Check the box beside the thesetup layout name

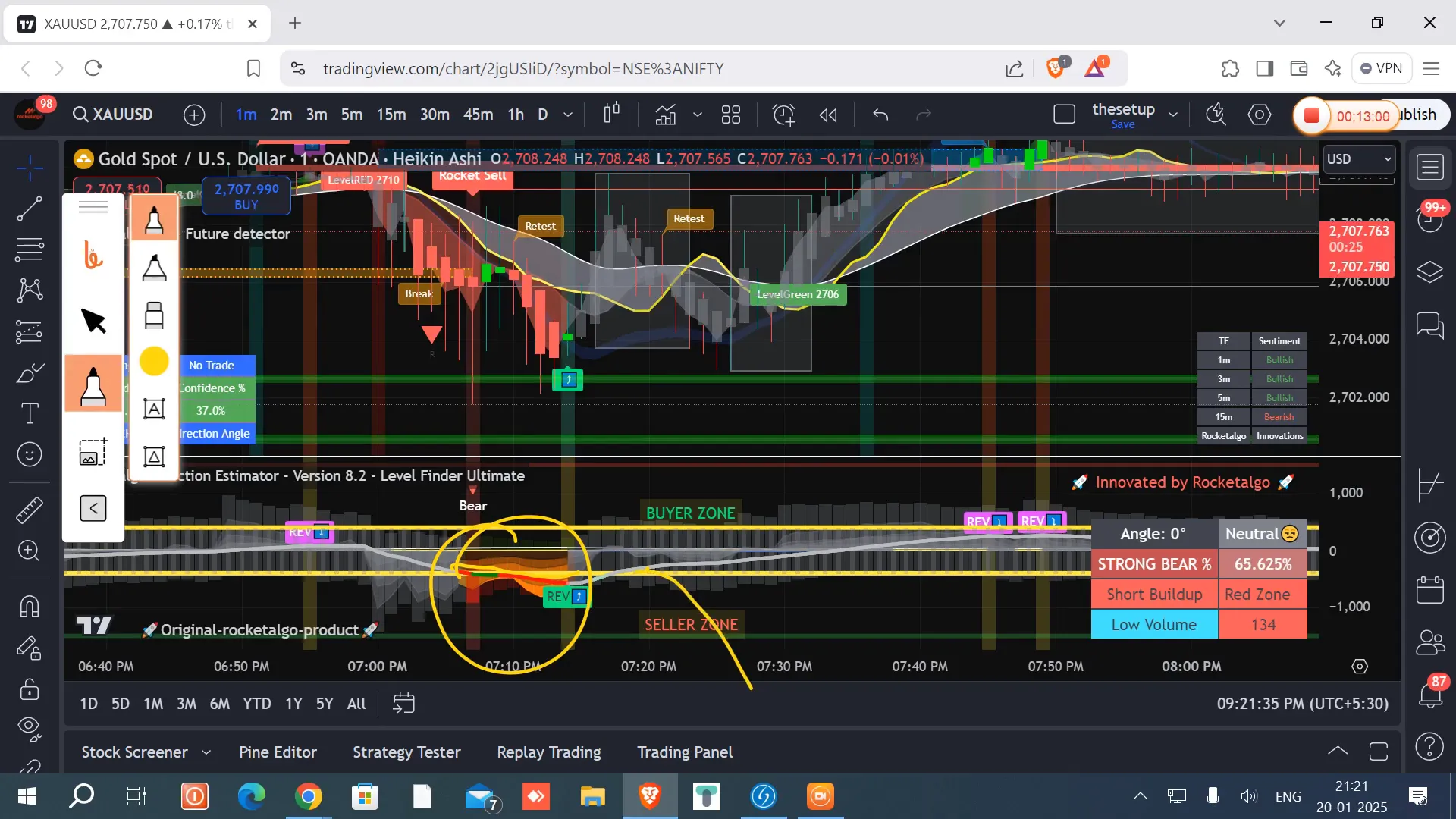1065,114
